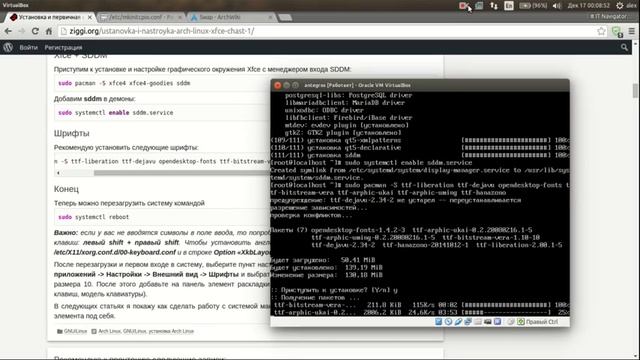Click the WordPress logo in admin bar
Screen dimensions: 640x360
tap(8, 47)
